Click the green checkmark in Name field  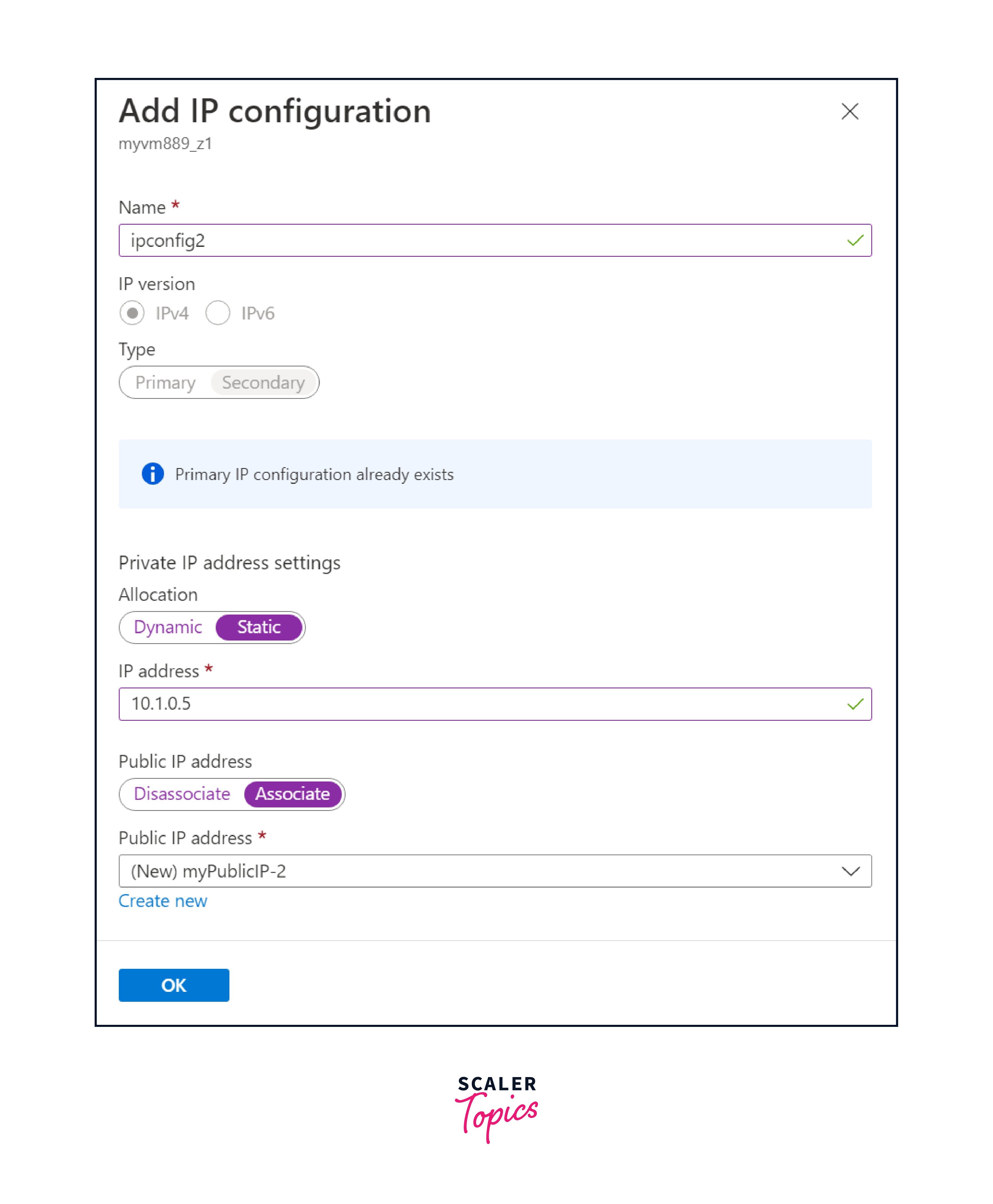pyautogui.click(x=855, y=241)
